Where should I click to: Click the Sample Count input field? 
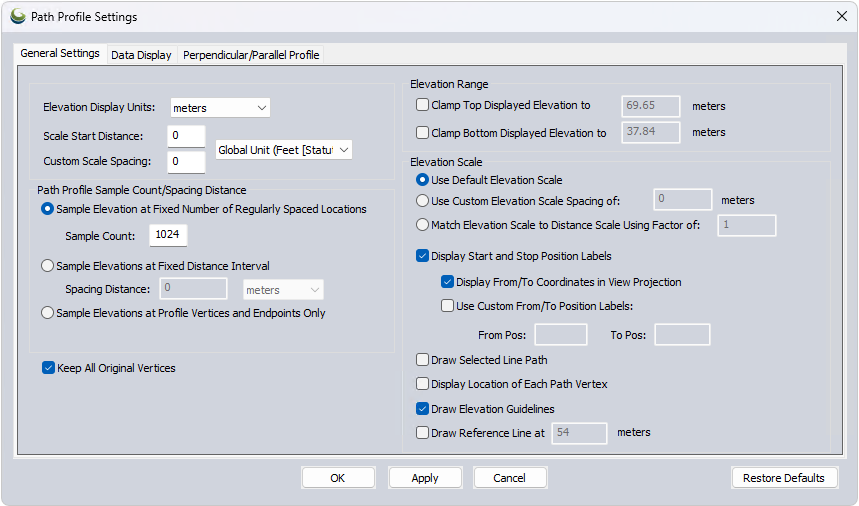[168, 234]
